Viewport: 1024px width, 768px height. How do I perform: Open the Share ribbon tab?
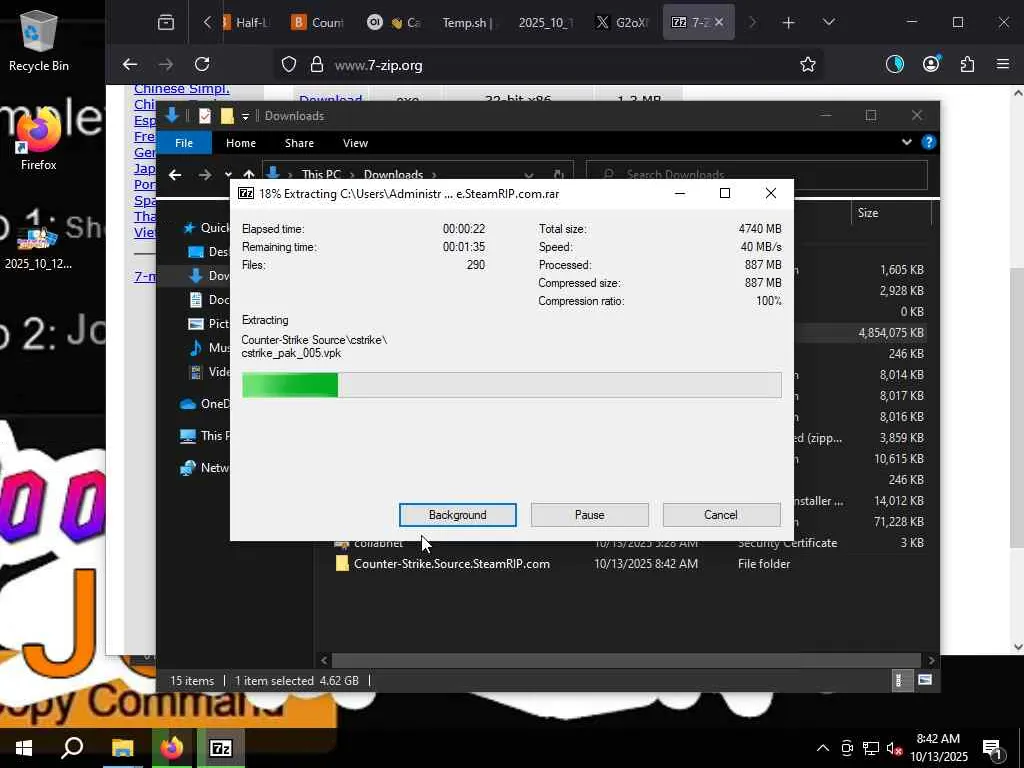pyautogui.click(x=299, y=142)
